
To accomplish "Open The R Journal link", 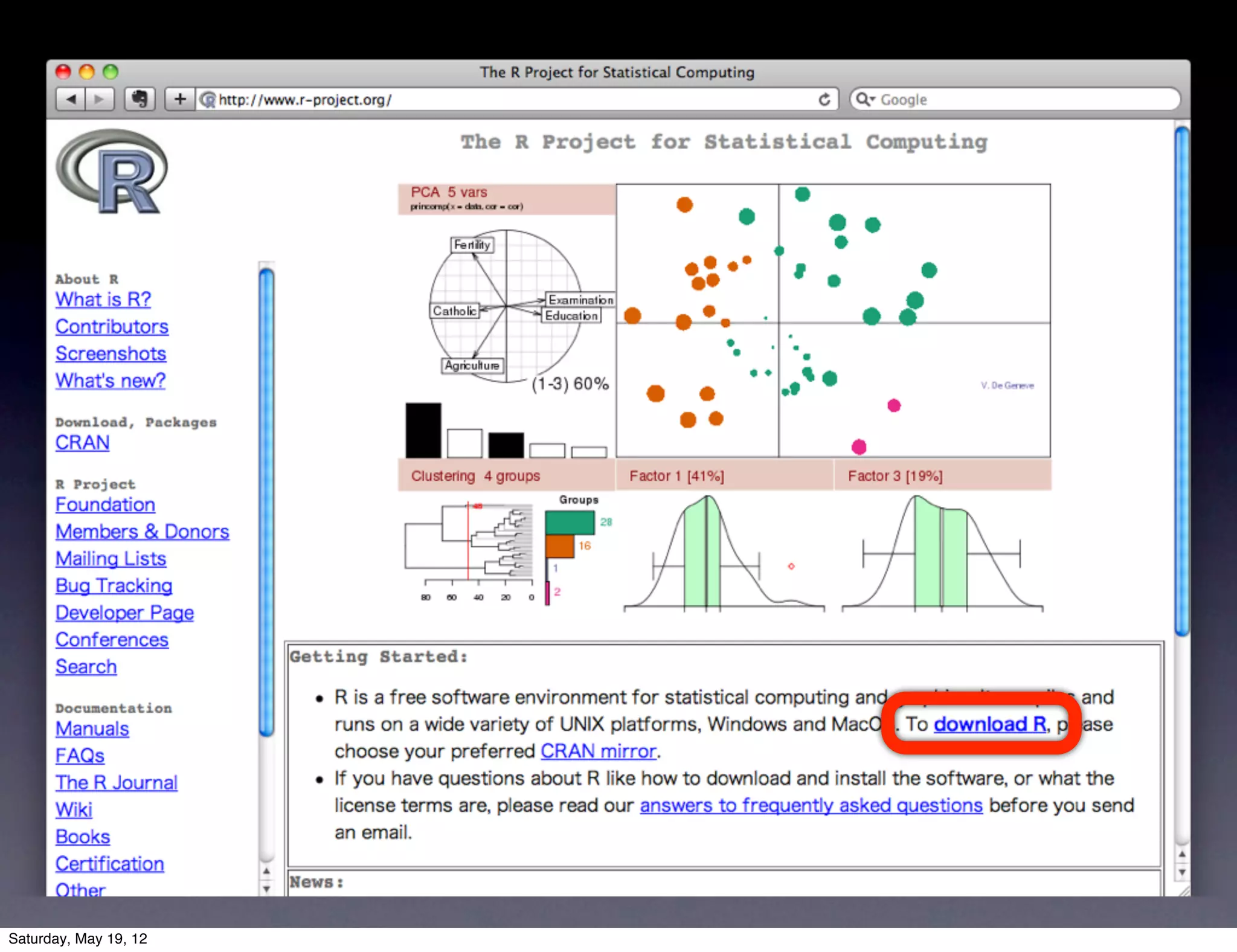I will click(x=116, y=783).
